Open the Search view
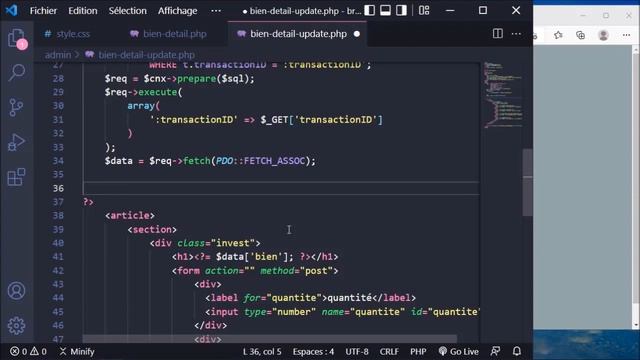 point(17,73)
